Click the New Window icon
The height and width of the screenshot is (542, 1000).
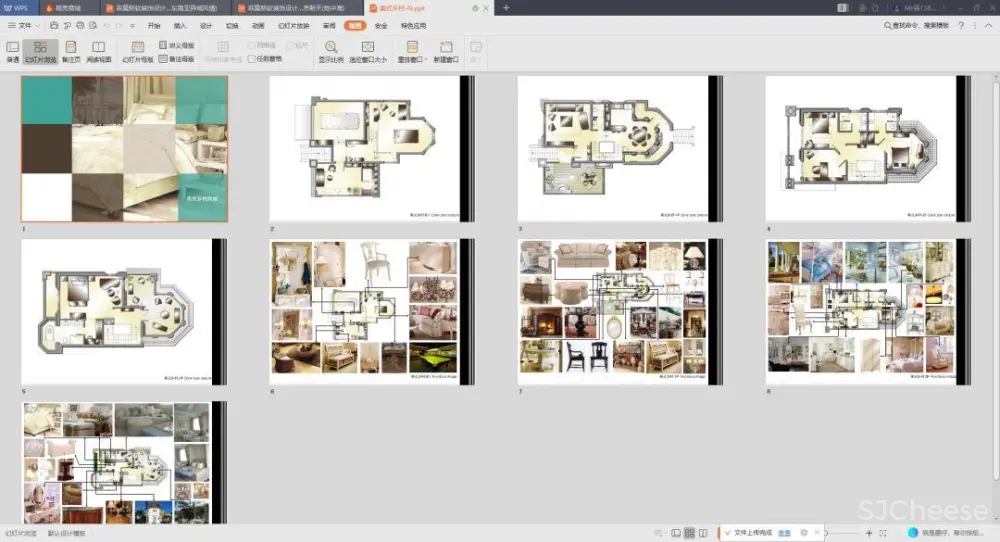pyautogui.click(x=445, y=51)
